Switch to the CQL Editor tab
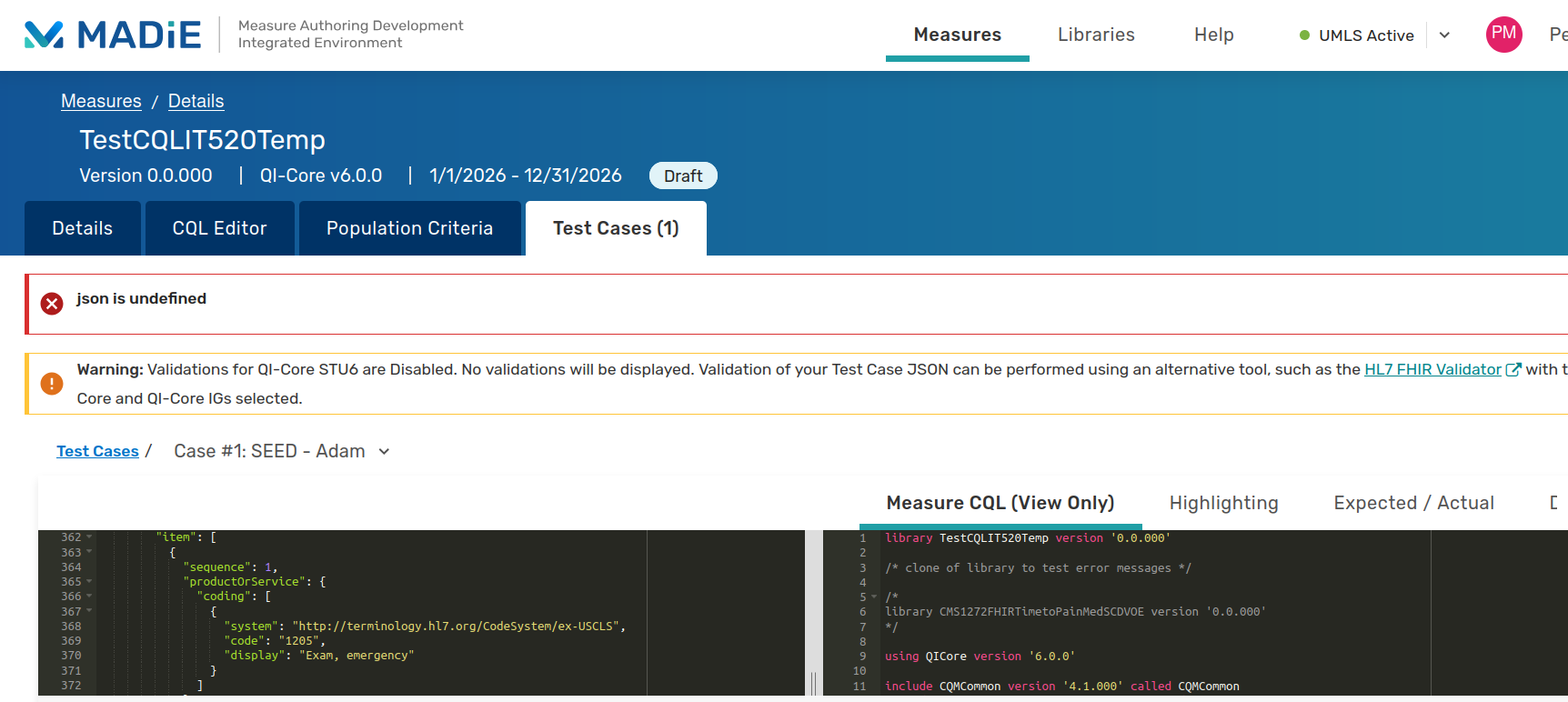 [x=219, y=228]
